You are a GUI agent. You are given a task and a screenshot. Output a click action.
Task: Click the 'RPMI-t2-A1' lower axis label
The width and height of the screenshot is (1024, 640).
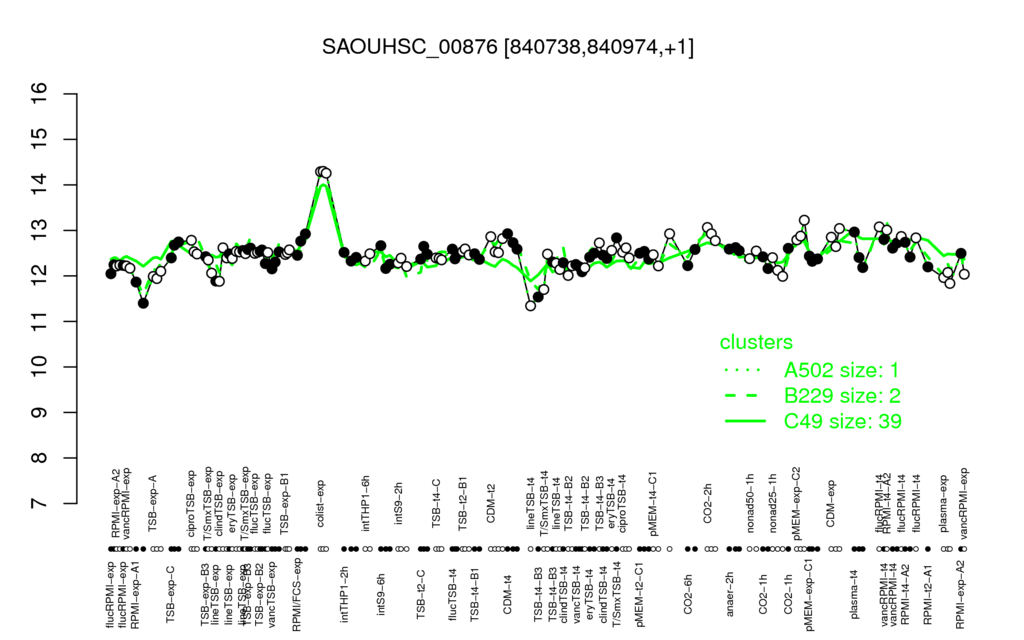click(x=927, y=594)
